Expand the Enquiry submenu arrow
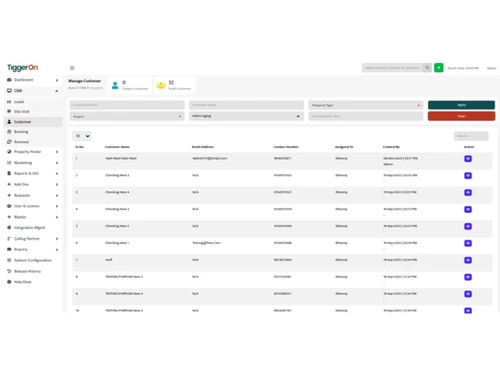500x375 pixels. pyautogui.click(x=57, y=250)
